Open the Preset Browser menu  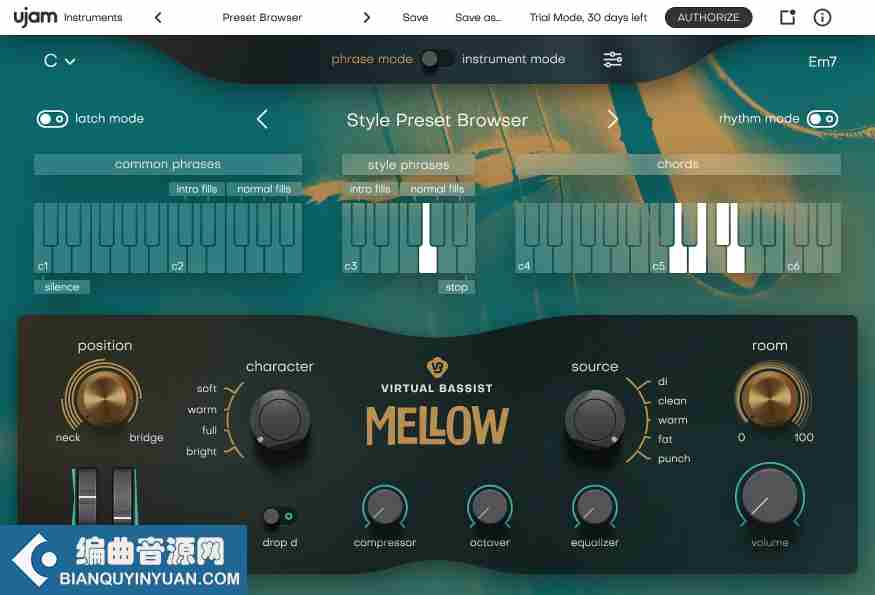[262, 18]
